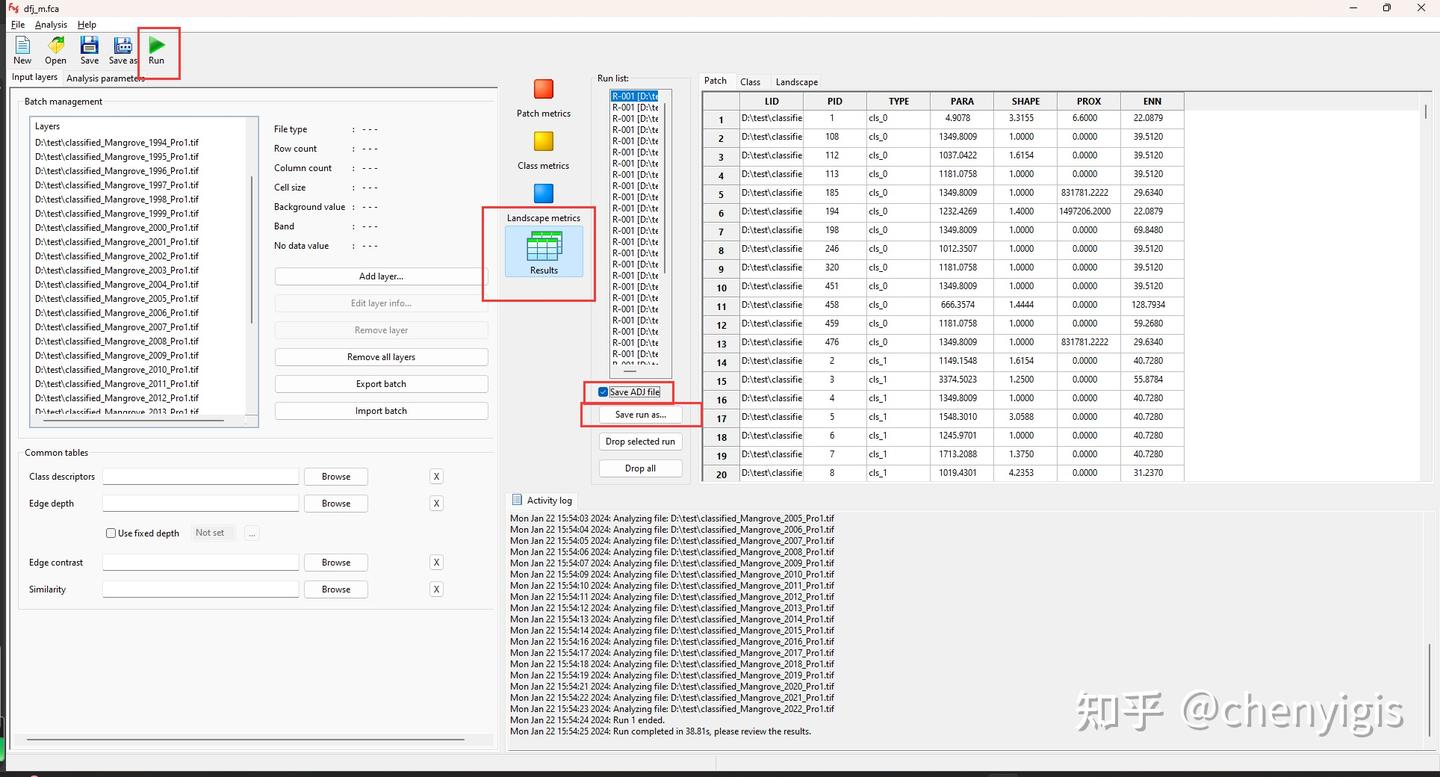Click the New file toolbar icon

[x=22, y=45]
